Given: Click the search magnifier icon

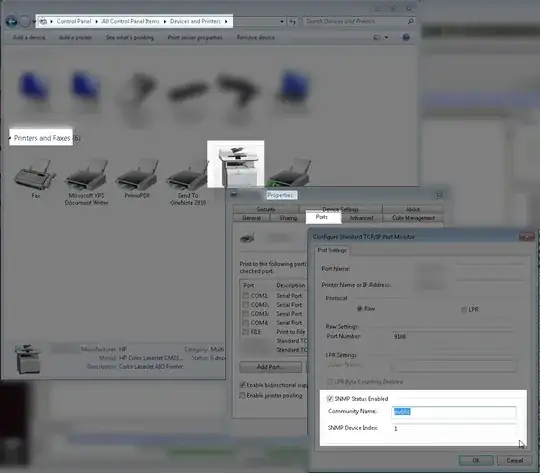Looking at the screenshot, I should pyautogui.click(x=411, y=21).
